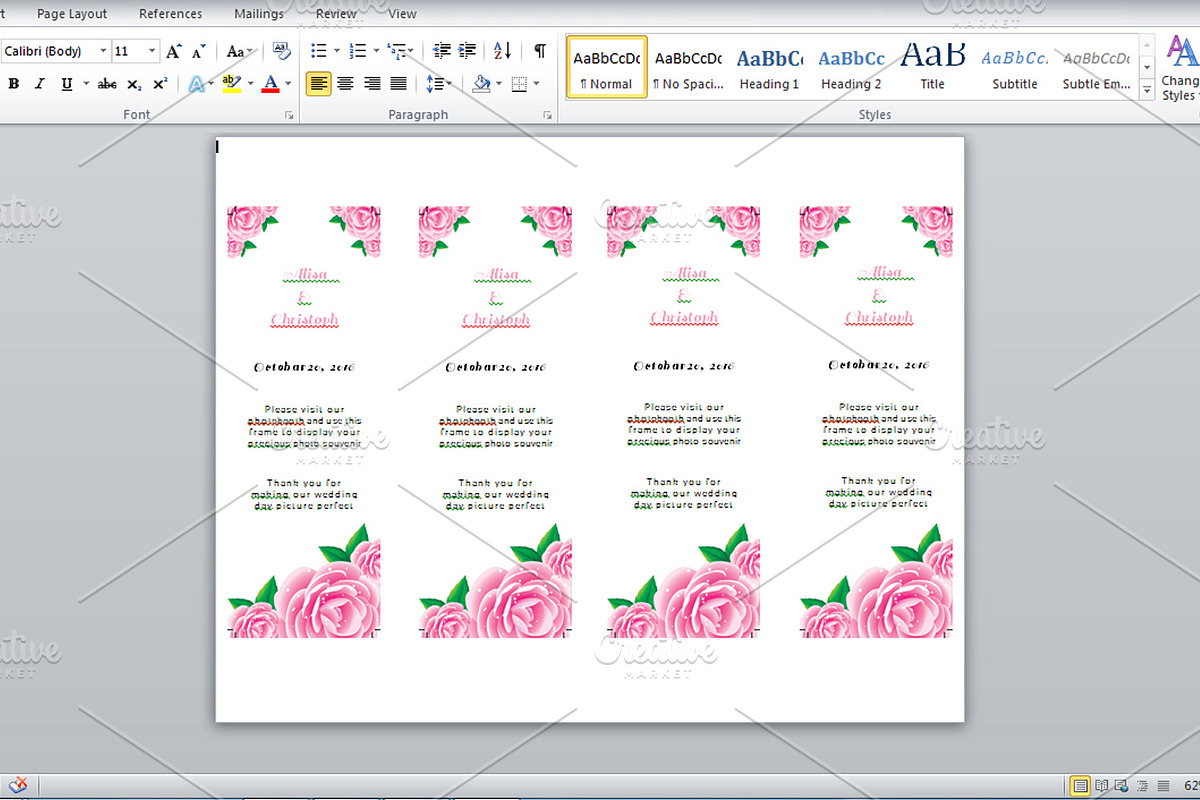Open the borders dropdown arrow

tap(537, 84)
